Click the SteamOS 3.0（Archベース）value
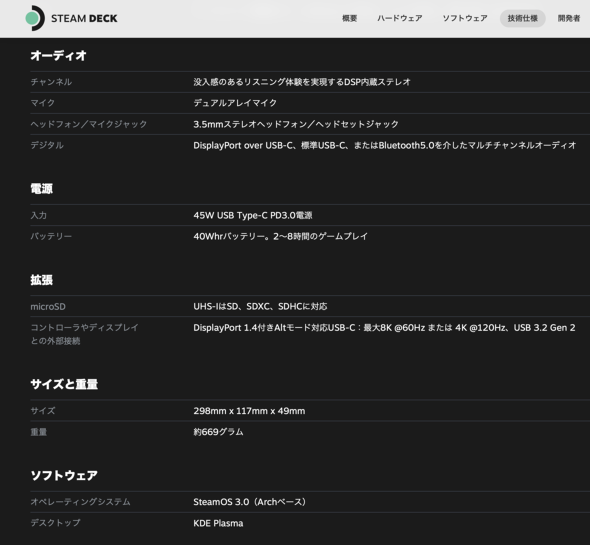Image resolution: width=590 pixels, height=545 pixels. (x=250, y=502)
